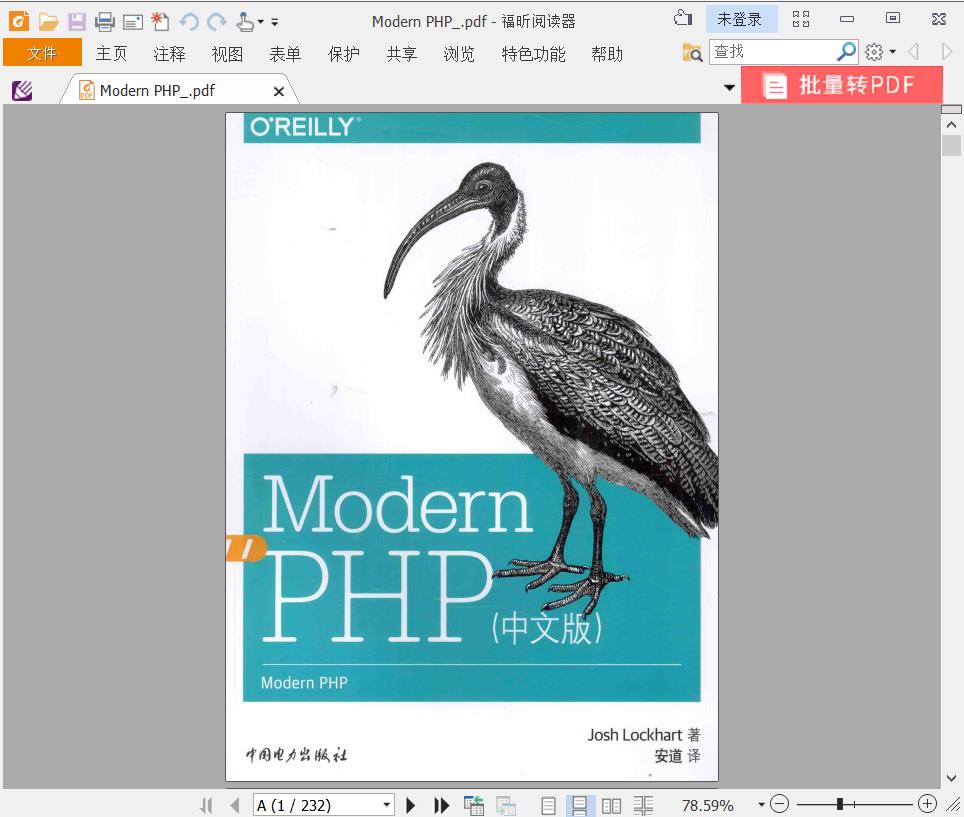Create a new PDF with the starred page icon
The height and width of the screenshot is (817, 964).
click(160, 22)
